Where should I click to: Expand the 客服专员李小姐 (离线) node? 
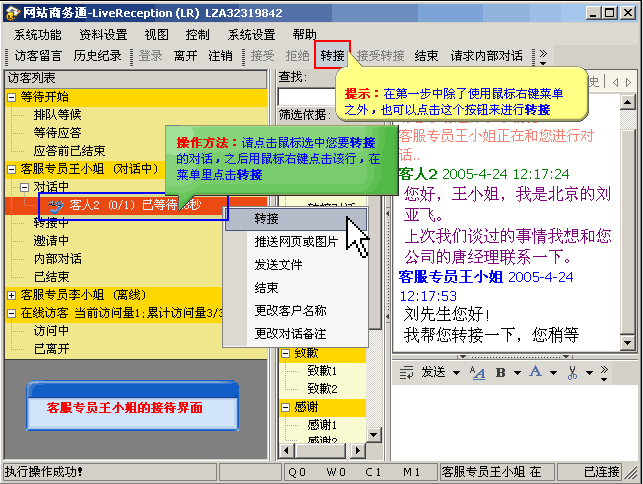pyautogui.click(x=11, y=295)
